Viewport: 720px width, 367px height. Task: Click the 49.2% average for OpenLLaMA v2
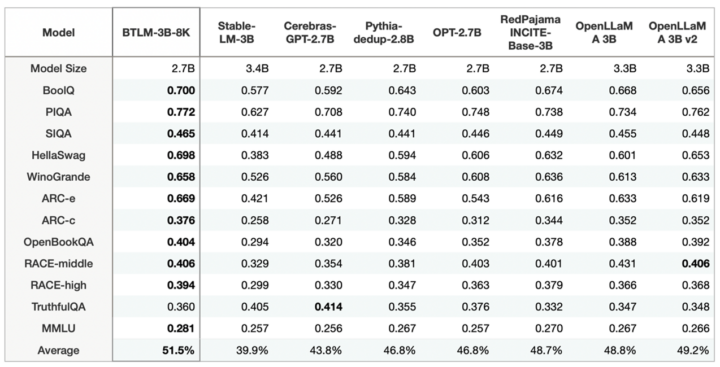point(693,350)
